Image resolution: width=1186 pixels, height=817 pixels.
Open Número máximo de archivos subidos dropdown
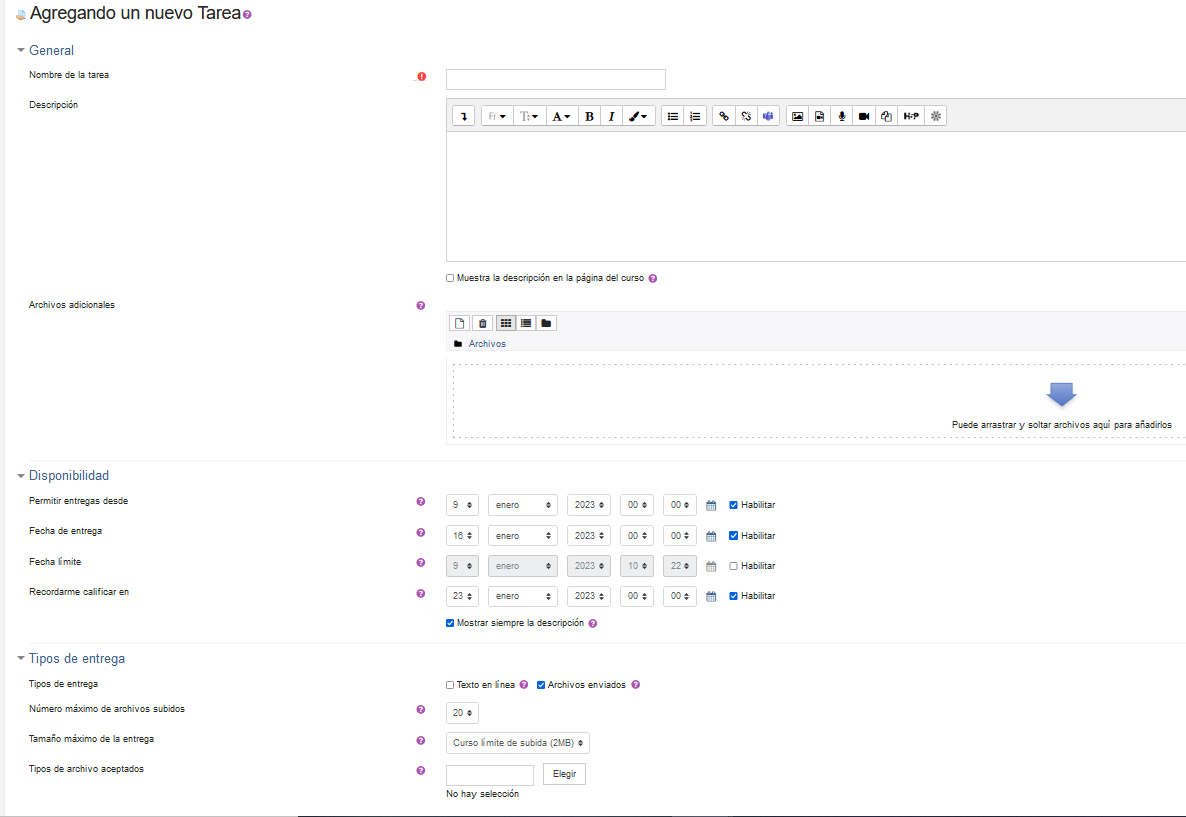[x=462, y=713]
